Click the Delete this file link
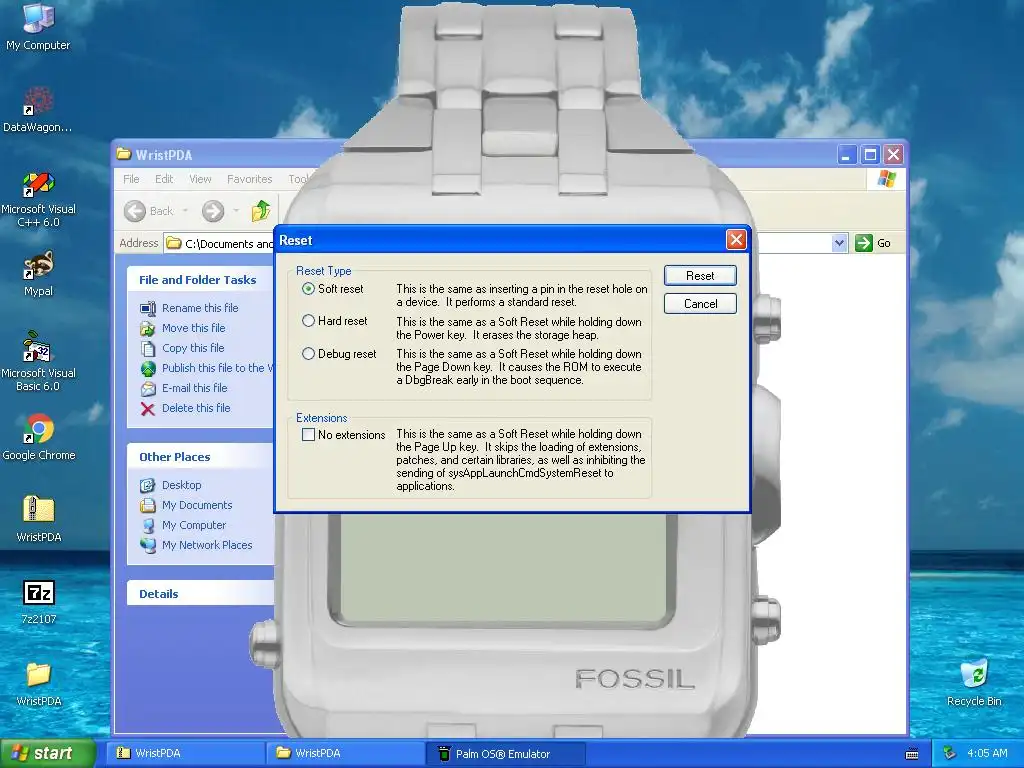This screenshot has width=1024, height=768. click(196, 408)
